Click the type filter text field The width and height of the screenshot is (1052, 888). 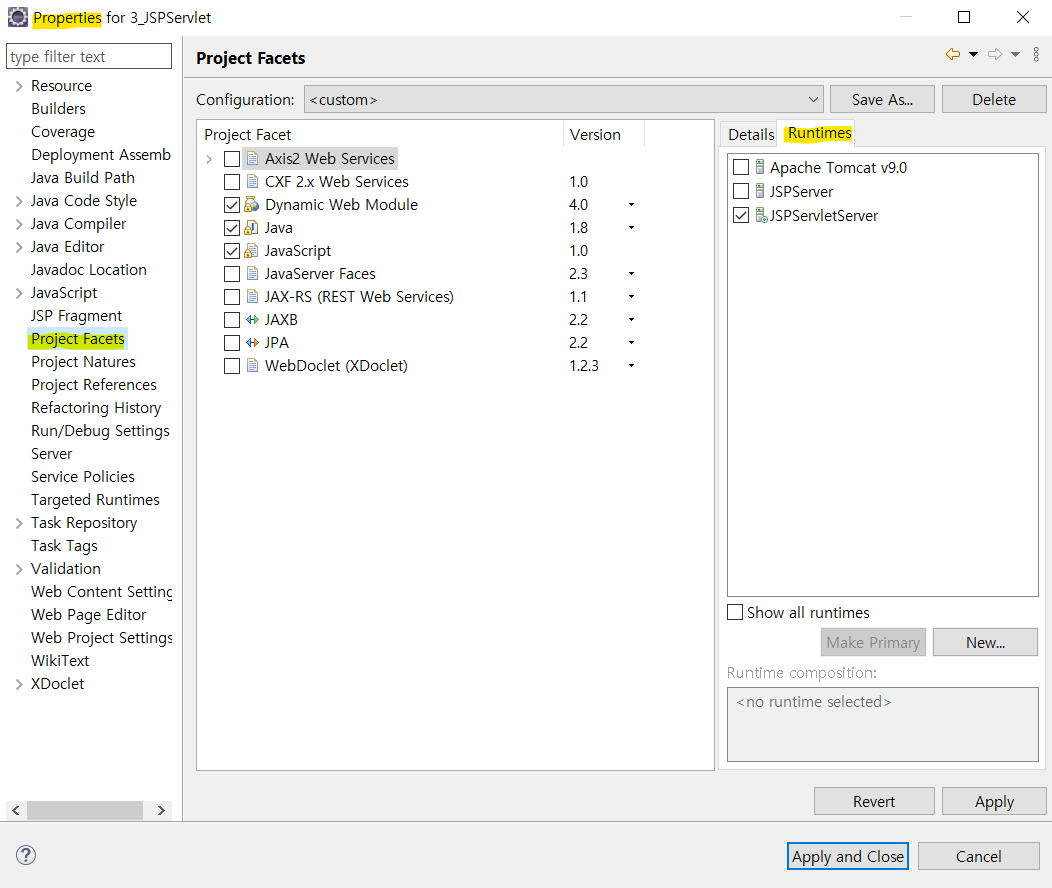[89, 56]
